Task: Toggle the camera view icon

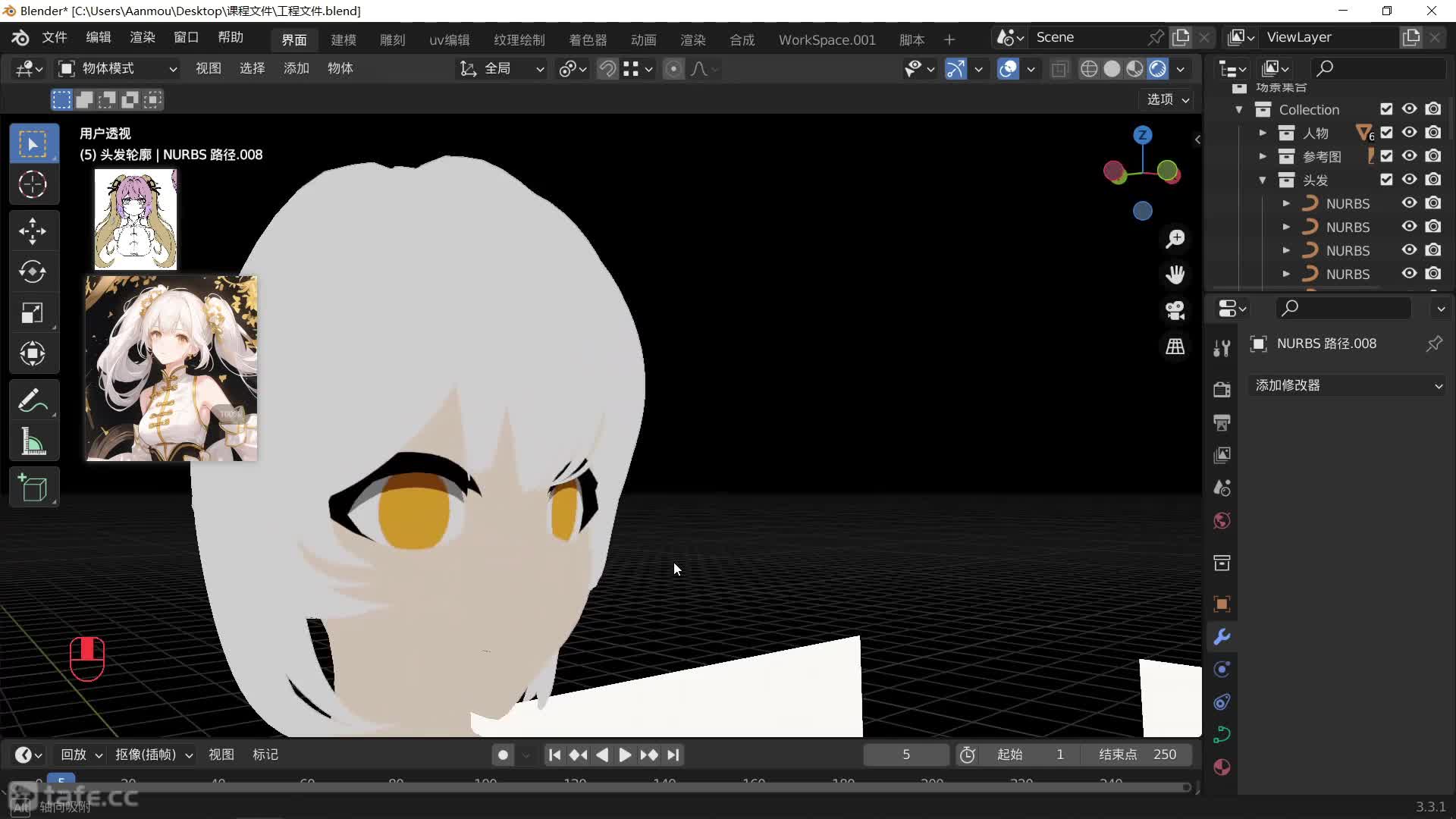Action: pos(1175,310)
